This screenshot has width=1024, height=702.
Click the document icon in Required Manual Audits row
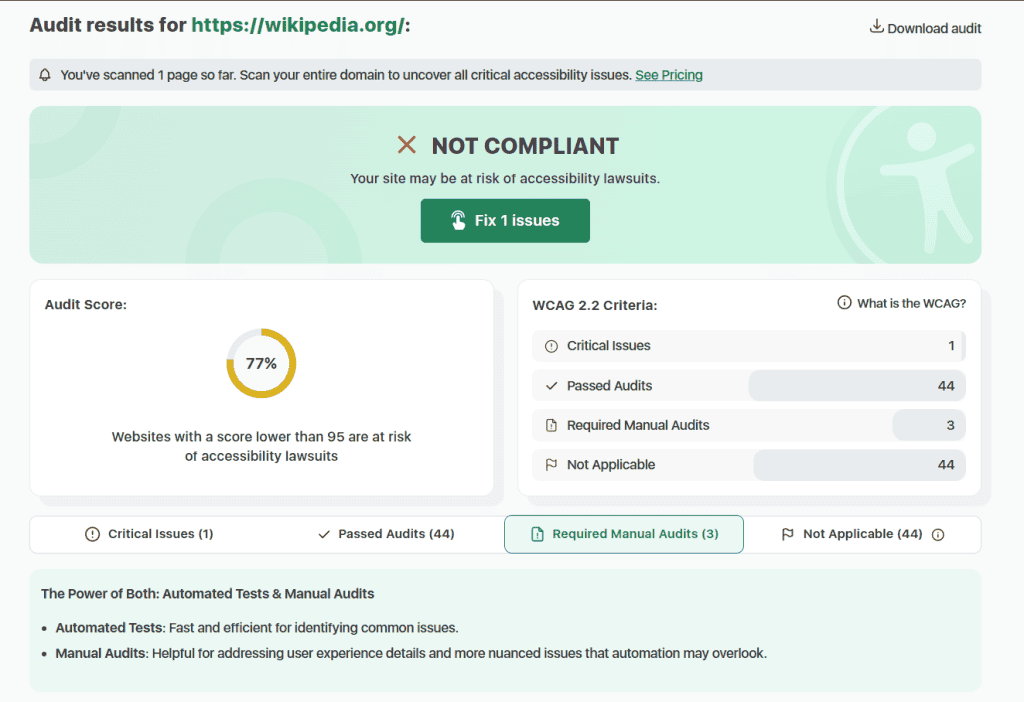(x=552, y=425)
